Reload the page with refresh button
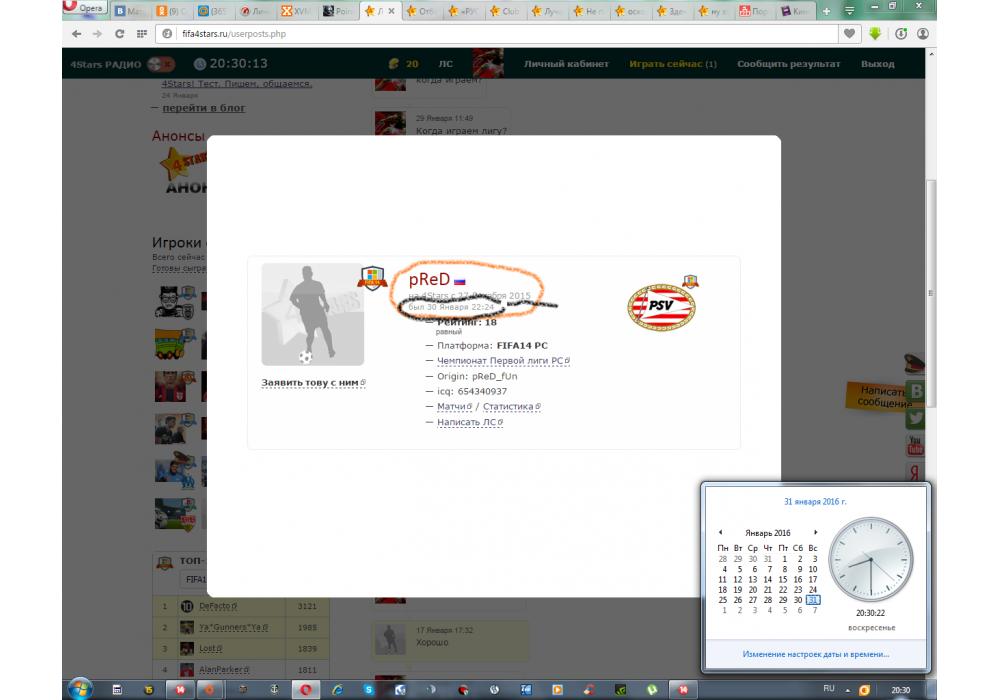 [x=119, y=33]
